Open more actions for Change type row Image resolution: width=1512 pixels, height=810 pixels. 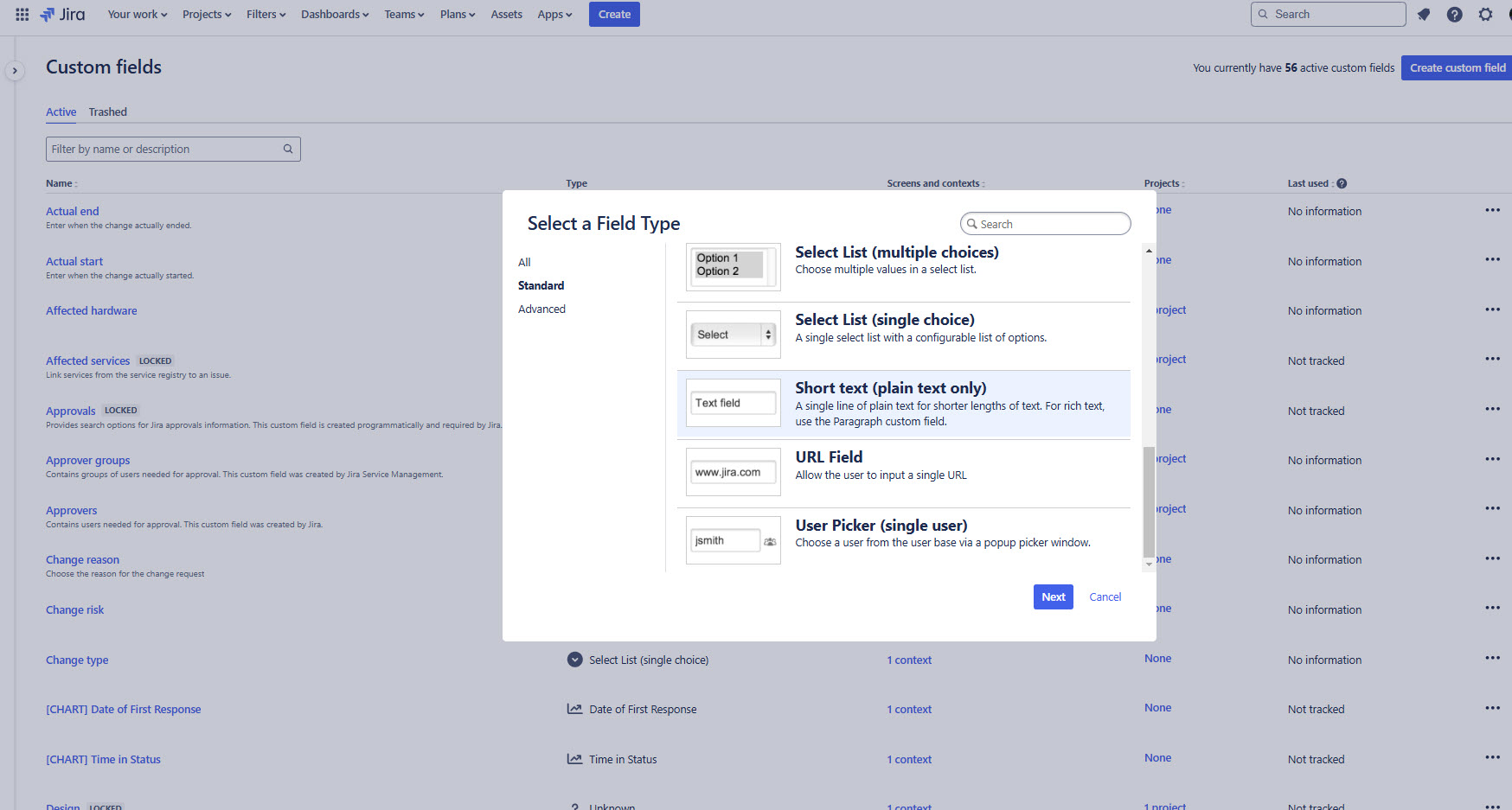(x=1493, y=658)
